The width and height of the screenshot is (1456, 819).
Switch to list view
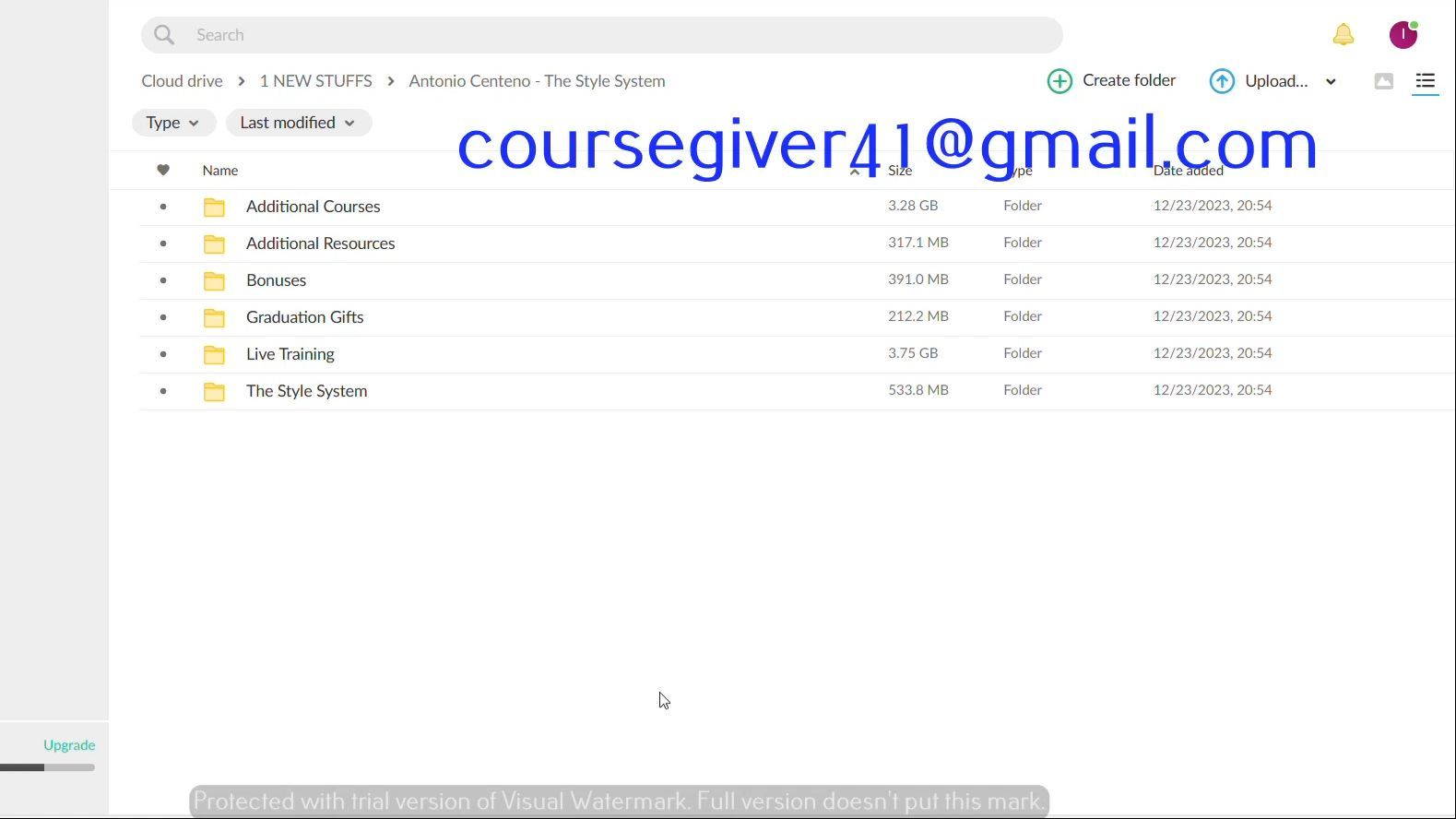[x=1426, y=81]
